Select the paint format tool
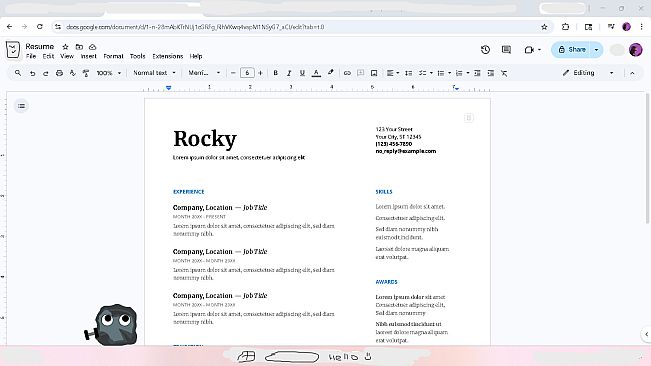Screen dimensions: 651x366 [x=86, y=73]
